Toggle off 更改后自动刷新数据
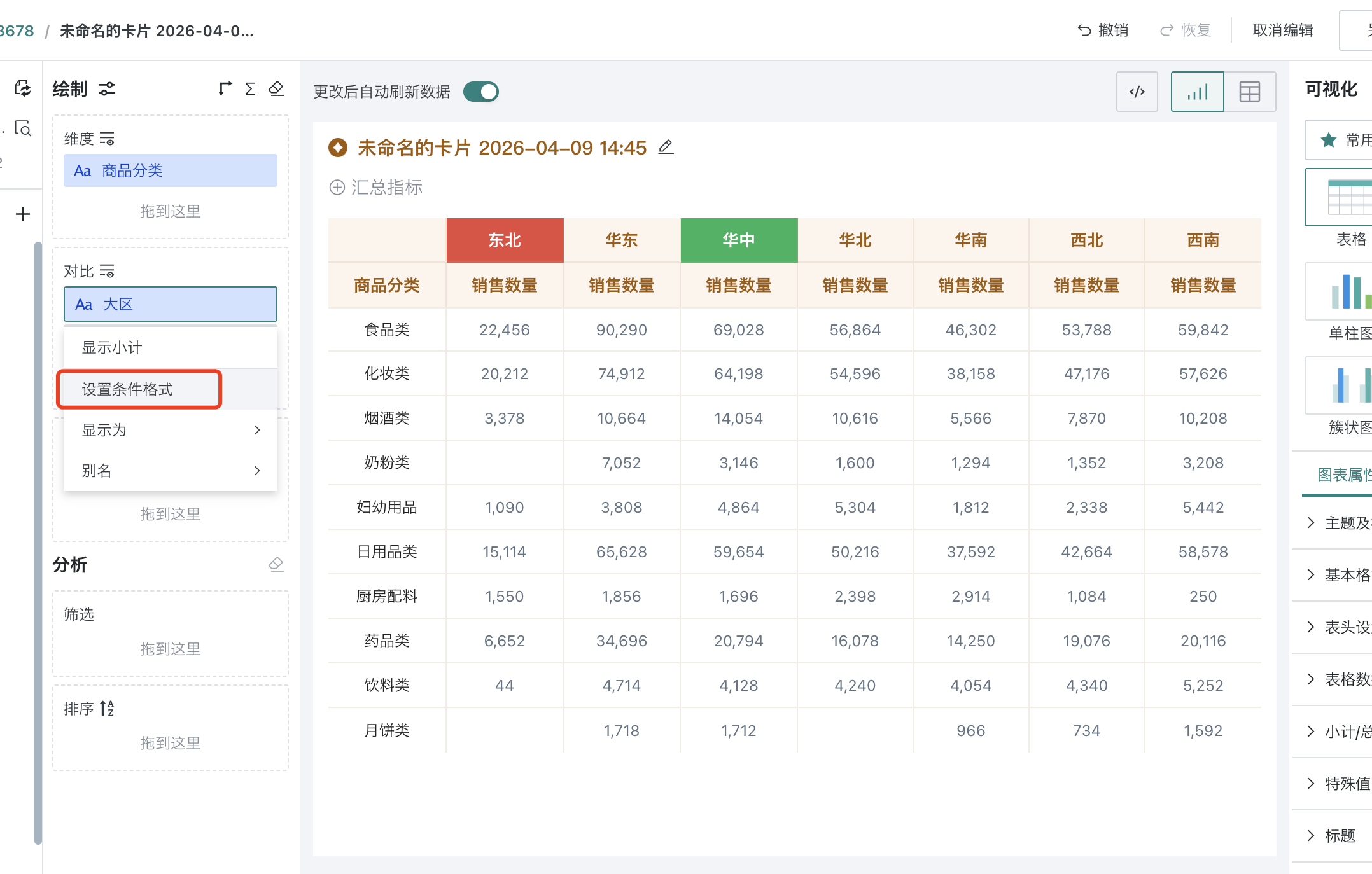The height and width of the screenshot is (874, 1372). pyautogui.click(x=481, y=91)
